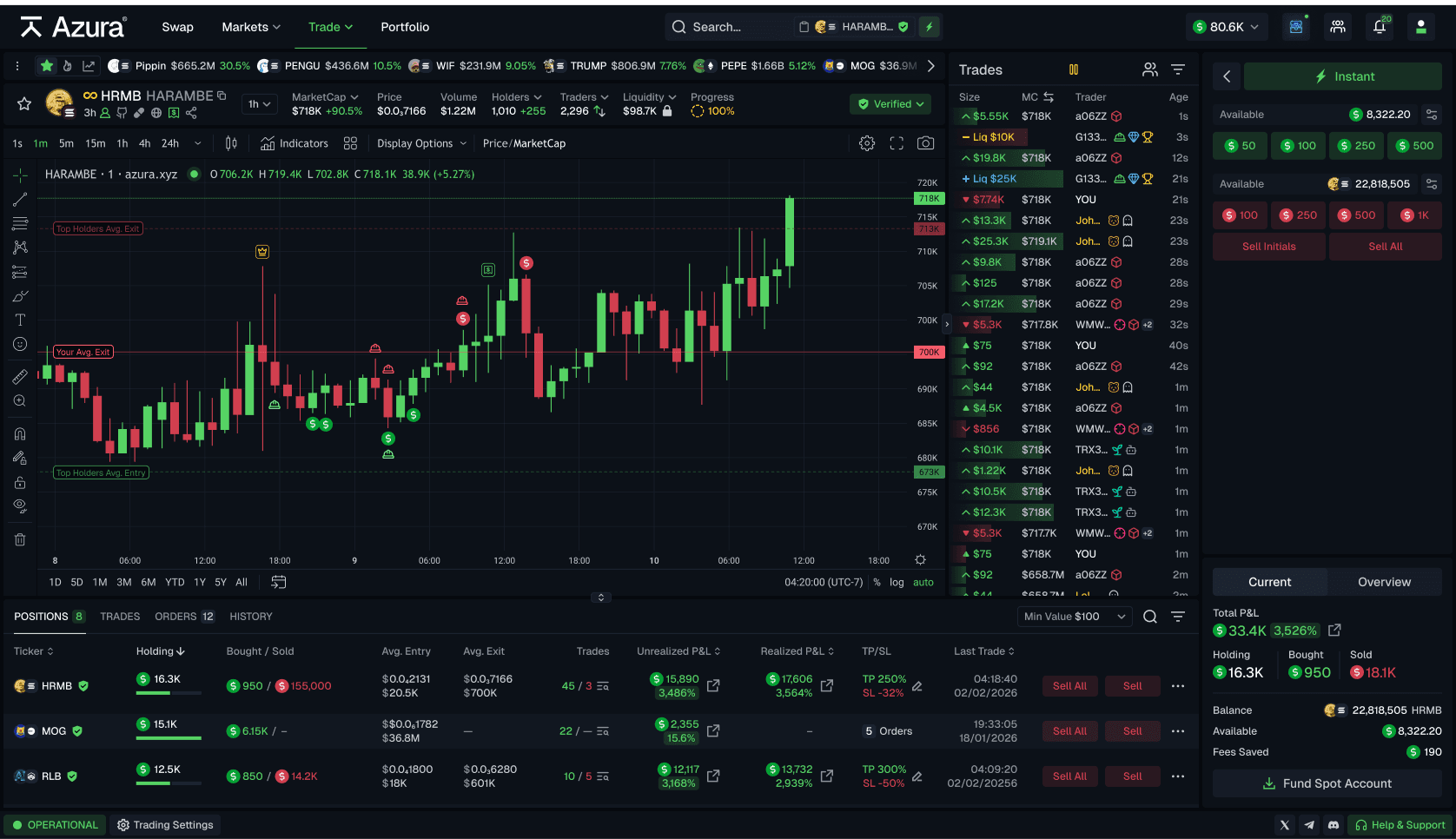Click the MOG holding progress bar

[169, 738]
